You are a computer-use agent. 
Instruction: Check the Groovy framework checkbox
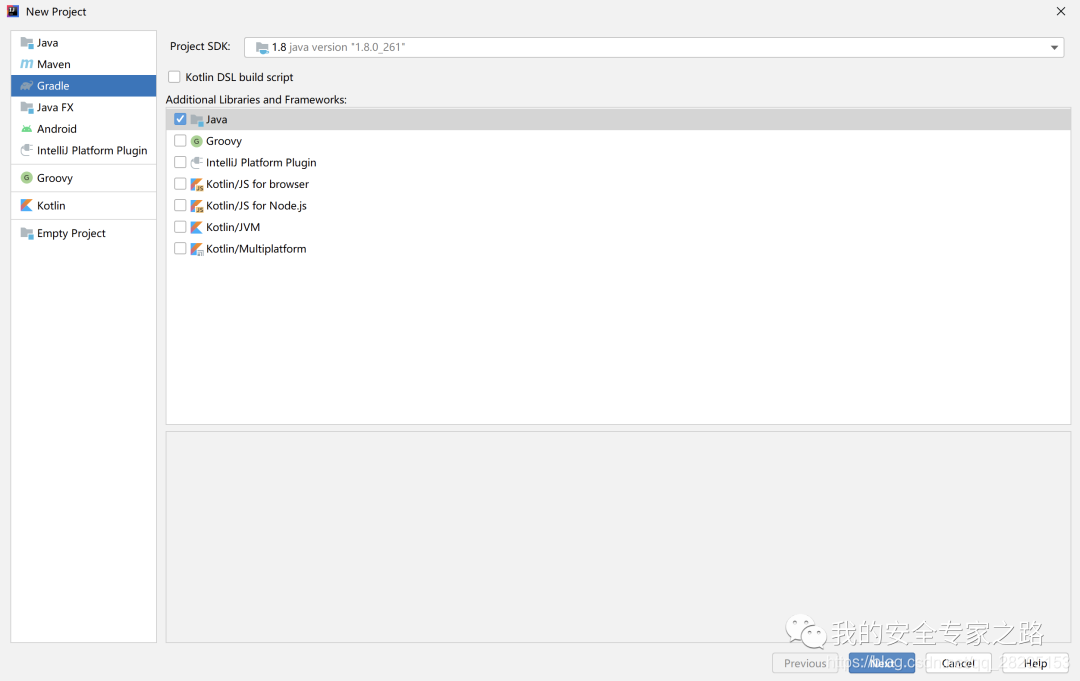tap(180, 140)
